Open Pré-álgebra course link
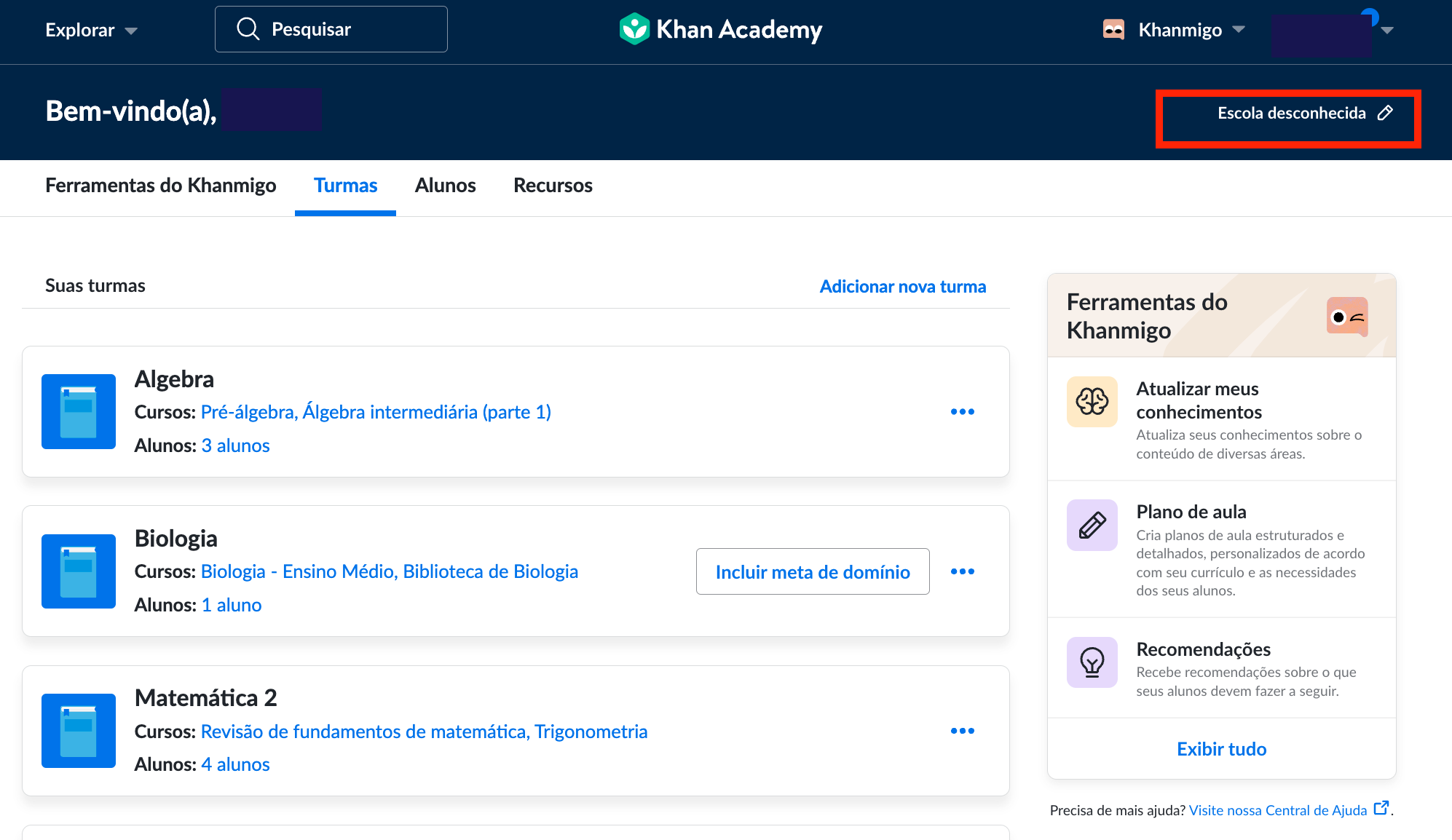The height and width of the screenshot is (840, 1452). [249, 412]
